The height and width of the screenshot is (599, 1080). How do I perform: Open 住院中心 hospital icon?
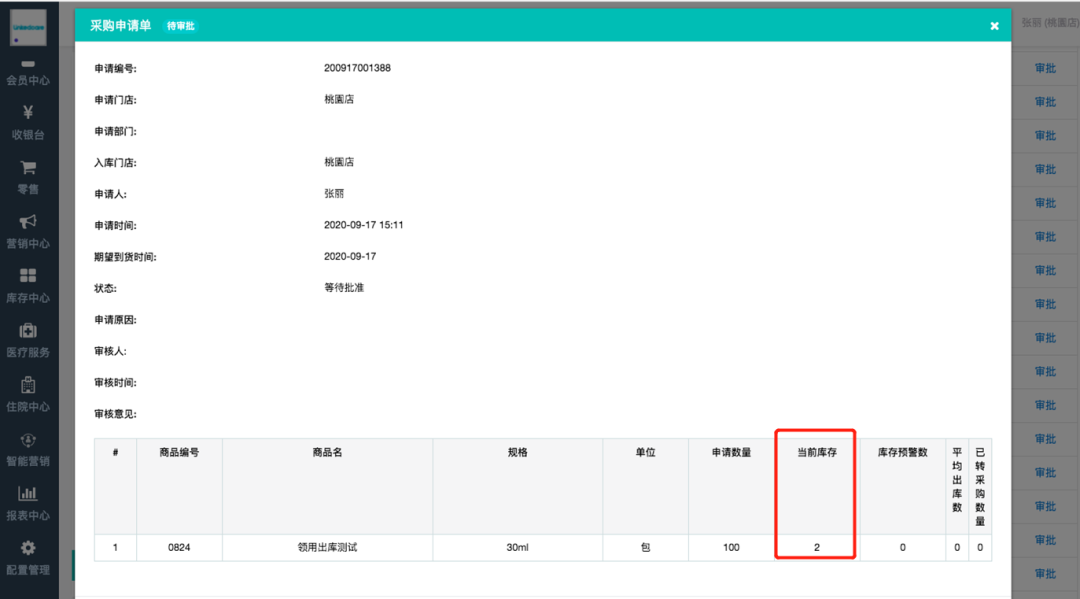[28, 384]
